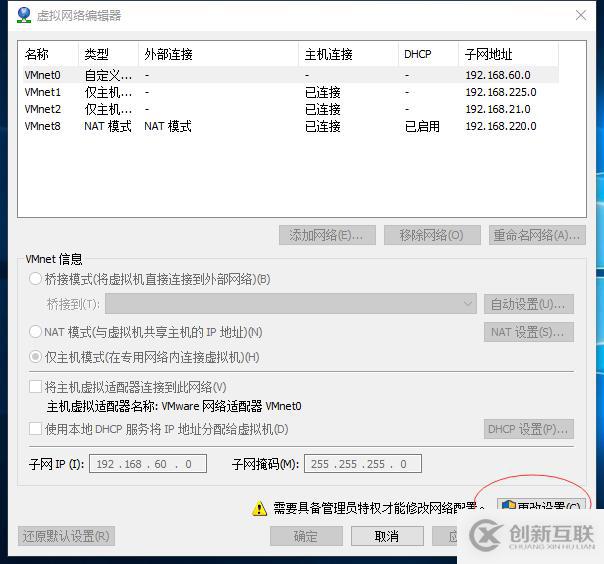The height and width of the screenshot is (564, 604).
Task: Select the 仅主机模式 radio button
Action: (35, 357)
